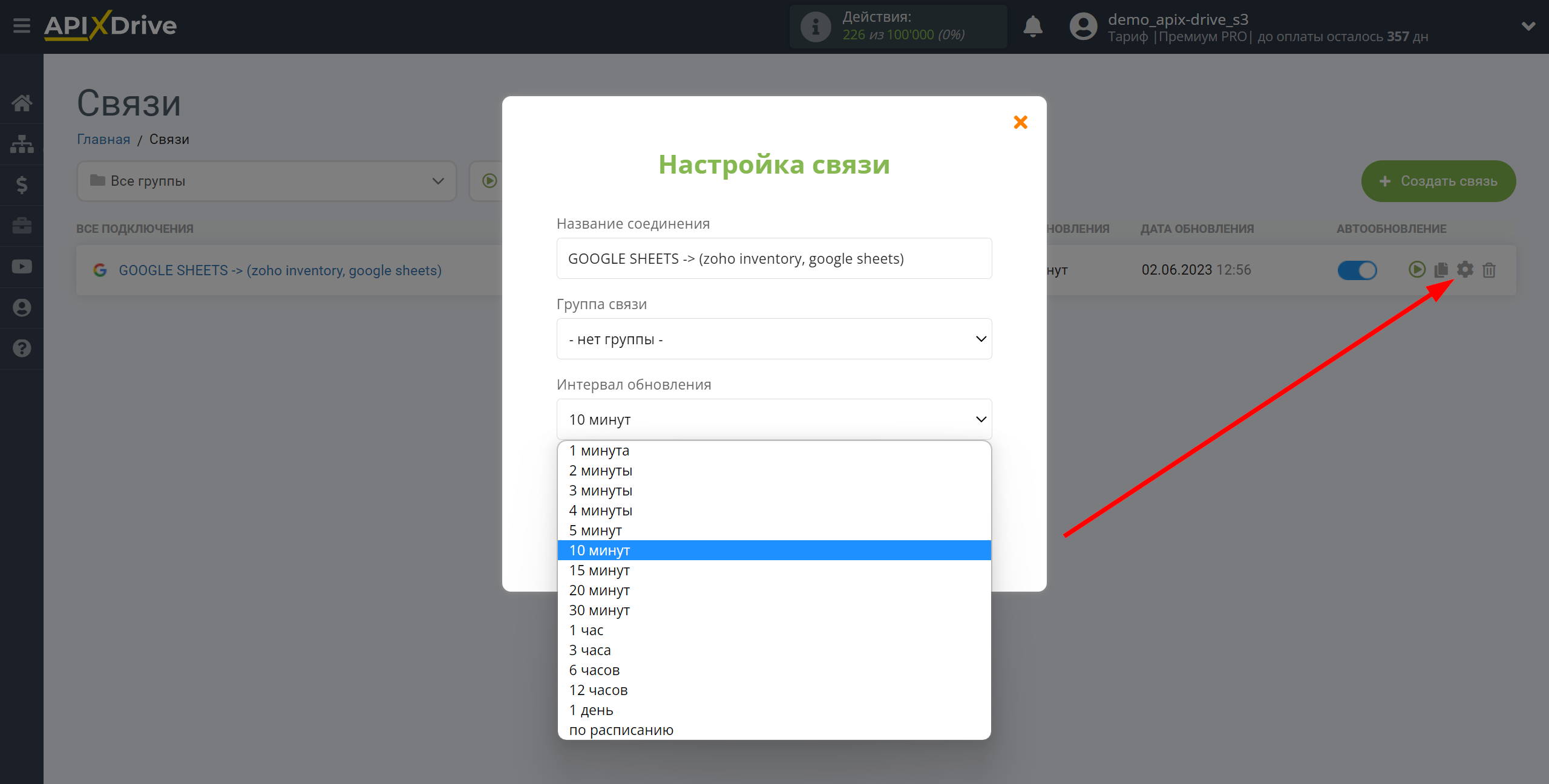Run the Google Sheets connection now
Screen dimensions: 1549x784
click(1416, 269)
